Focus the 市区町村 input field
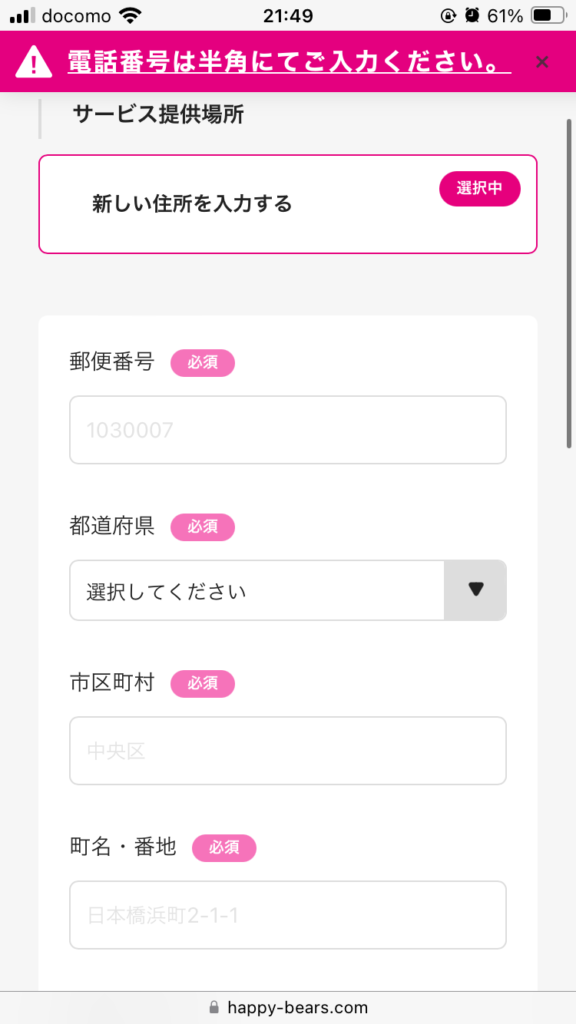The height and width of the screenshot is (1024, 576). 288,750
